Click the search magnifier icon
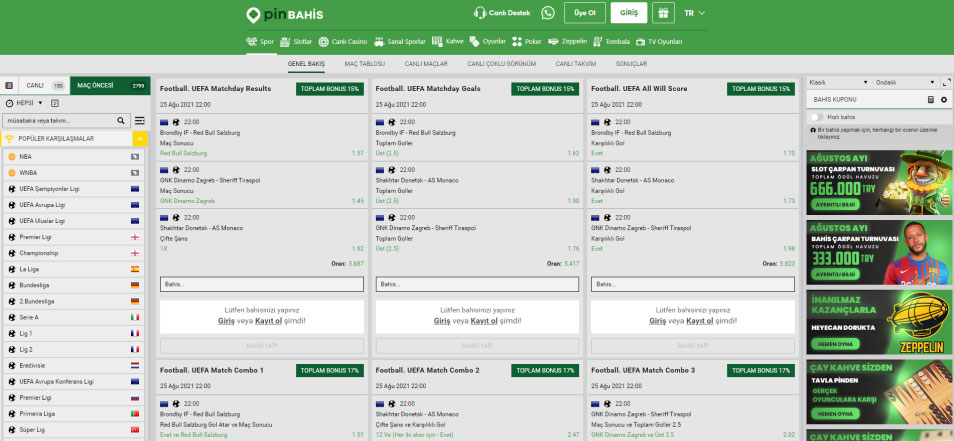Screen dimensions: 954x441 [120, 120]
